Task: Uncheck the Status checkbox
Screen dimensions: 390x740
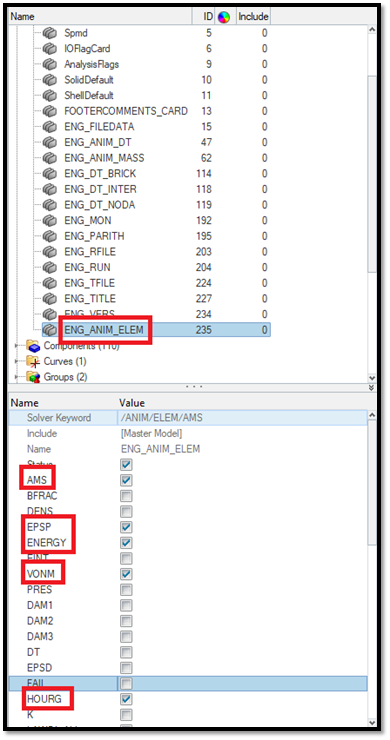Action: [x=126, y=465]
